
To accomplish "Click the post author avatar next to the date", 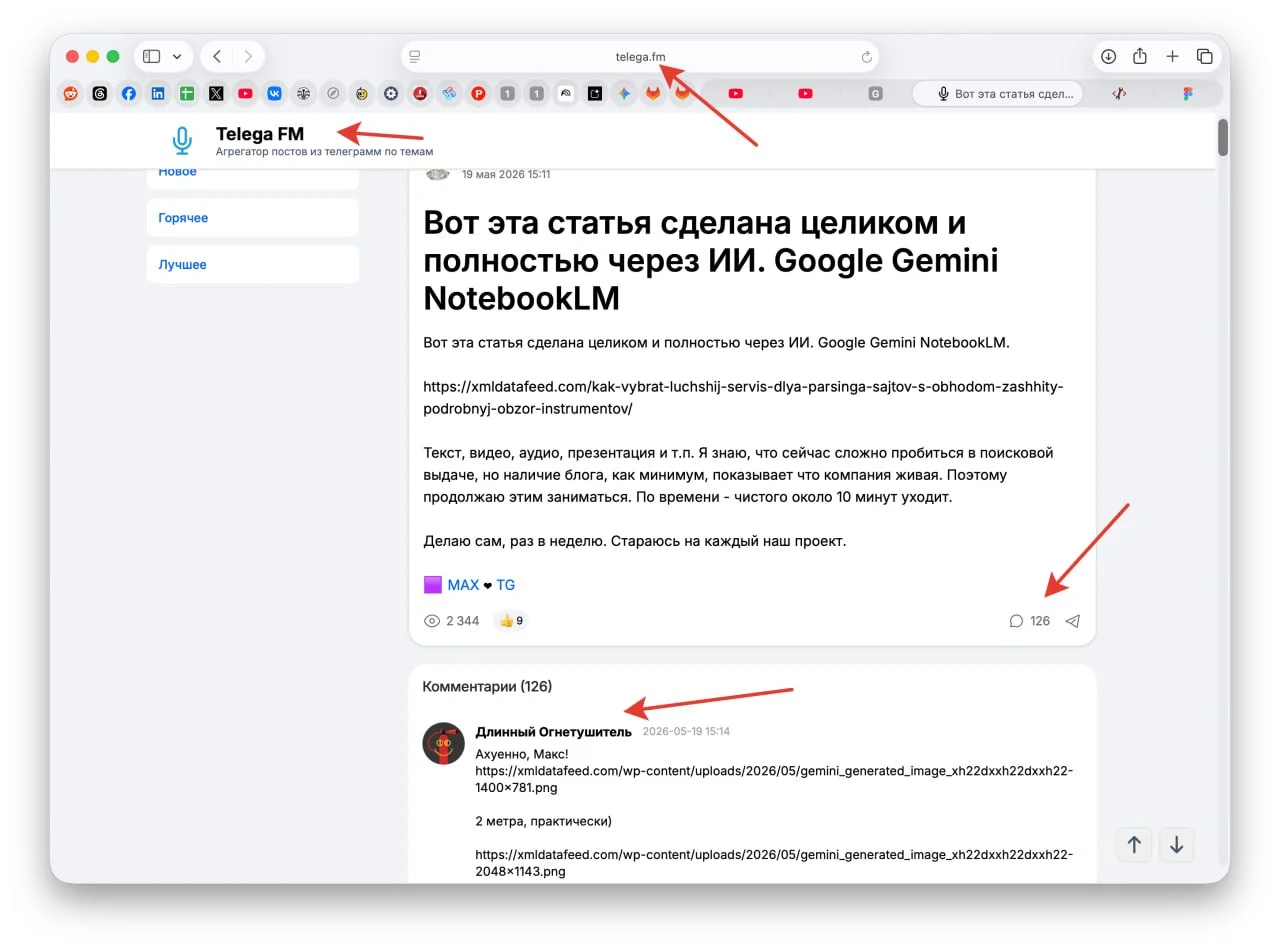I will 438,174.
